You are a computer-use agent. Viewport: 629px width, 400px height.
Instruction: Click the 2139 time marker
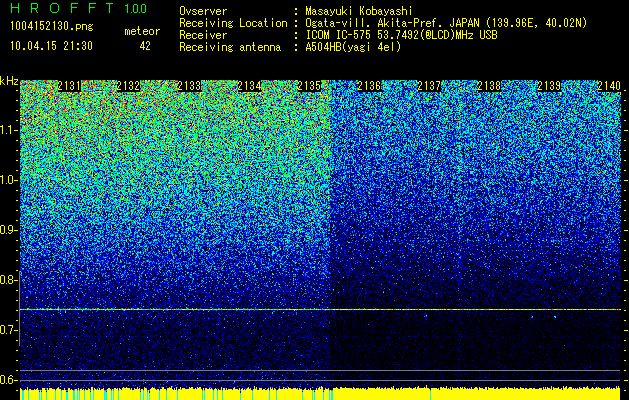coord(549,86)
